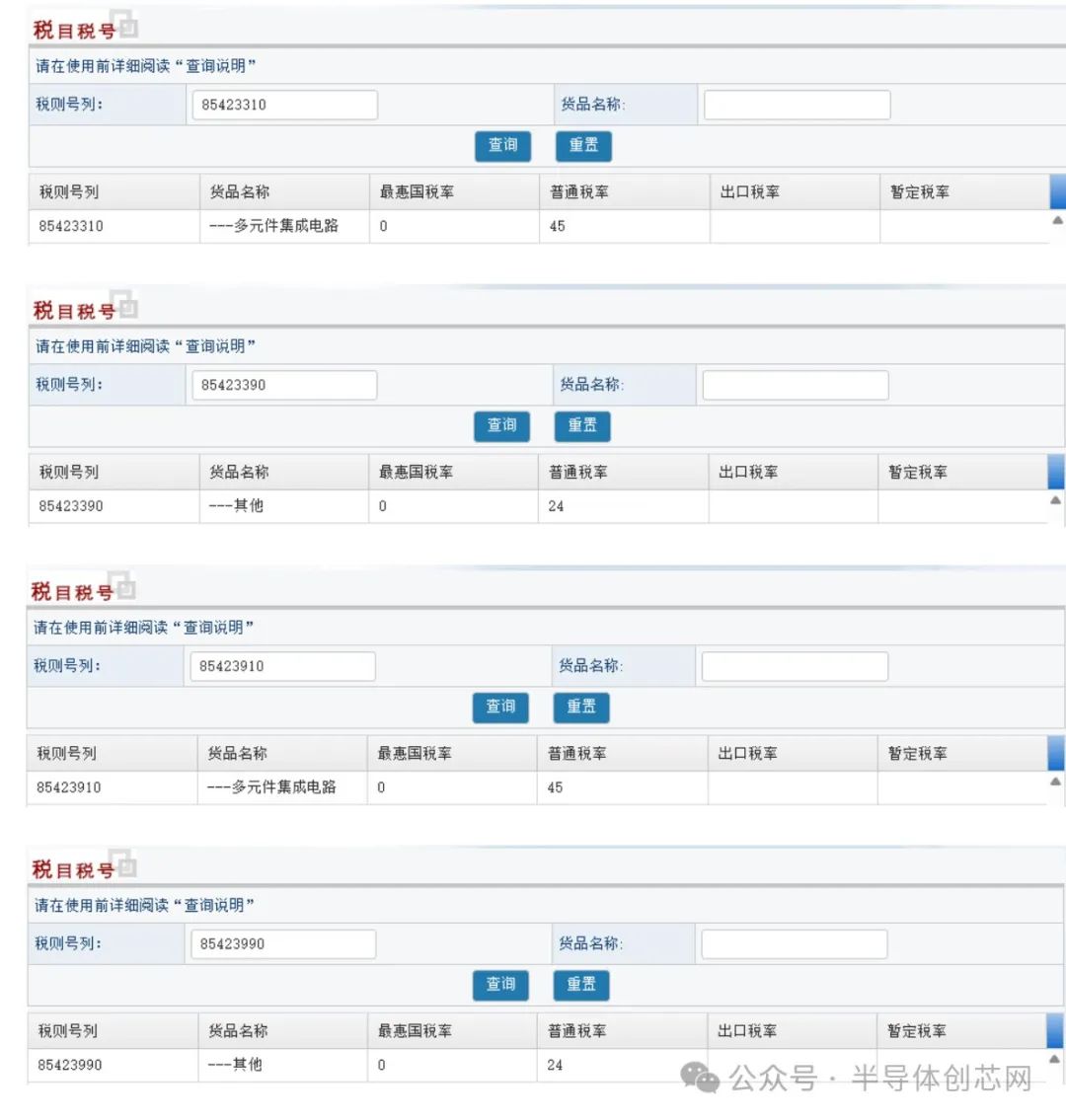The image size is (1066, 1120).
Task: Click 最惠国税率 value 0 in 85423310 row
Action: point(384,226)
